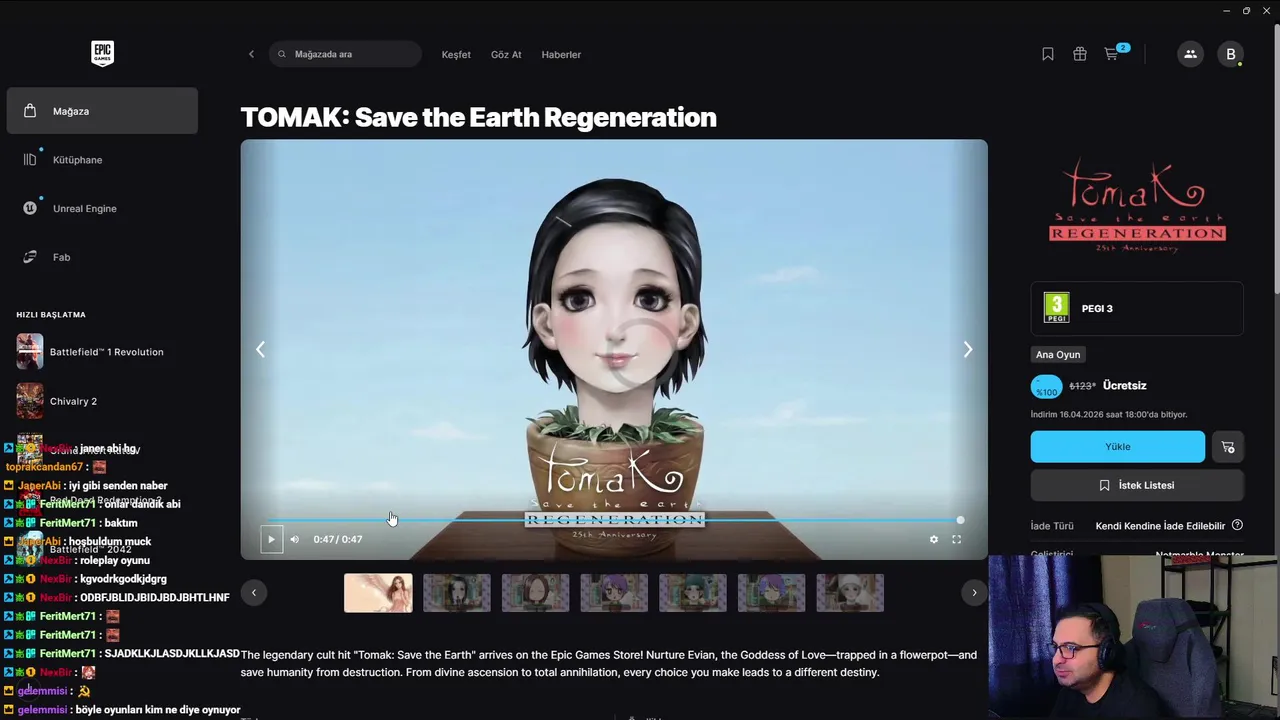1280x720 pixels.
Task: Click the Tomak Regeneration logo image
Action: coord(1137,205)
